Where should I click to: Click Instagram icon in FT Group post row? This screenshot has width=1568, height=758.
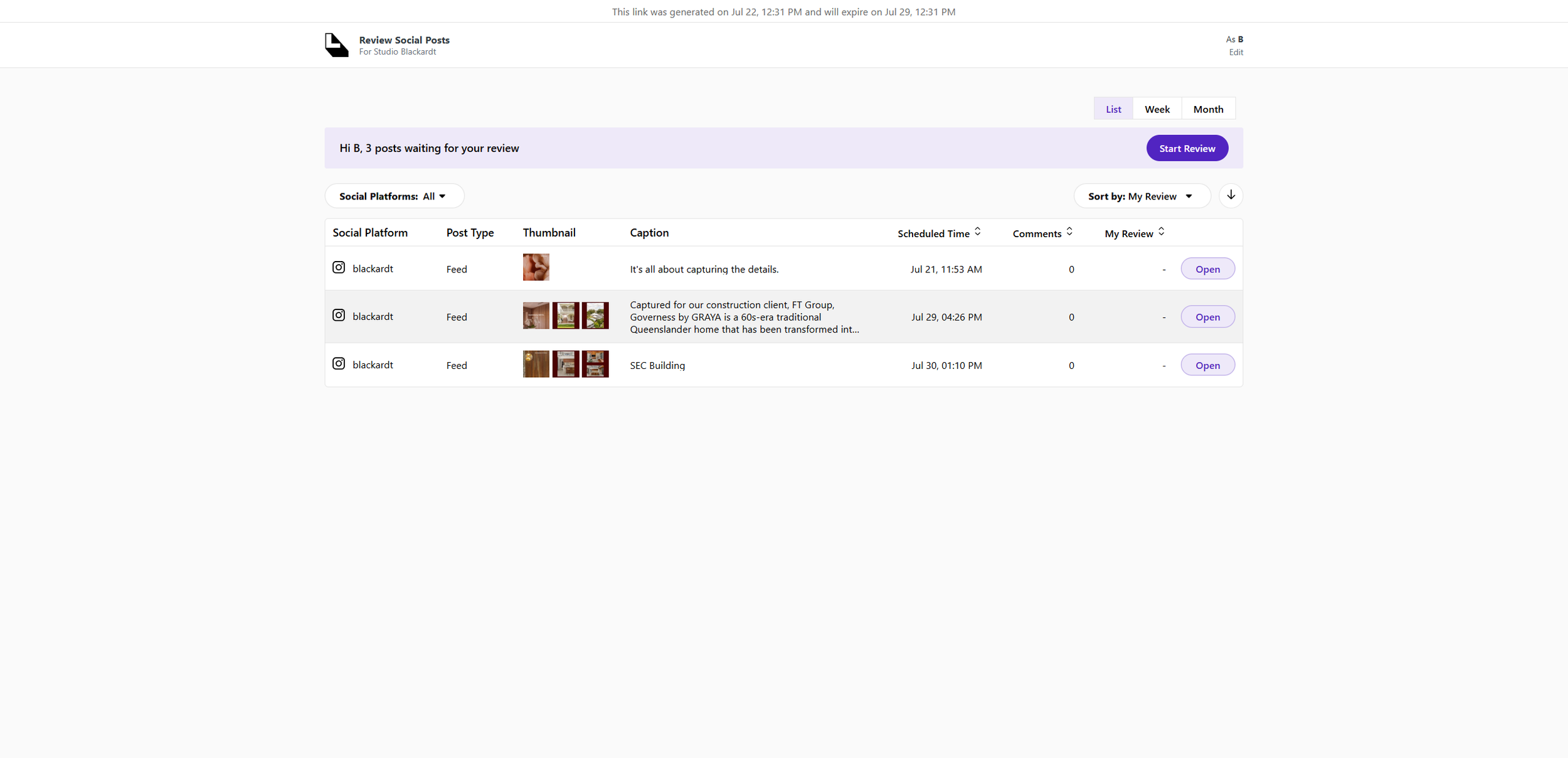[x=339, y=315]
